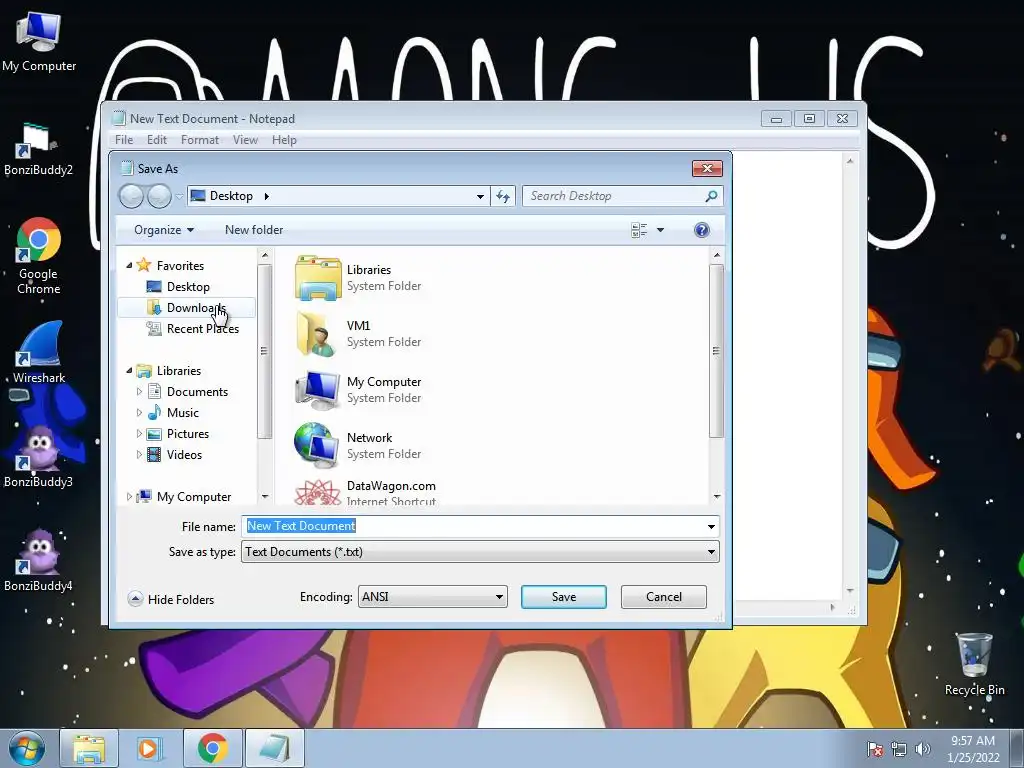
Task: Click the taskbar clock
Action: 973,748
